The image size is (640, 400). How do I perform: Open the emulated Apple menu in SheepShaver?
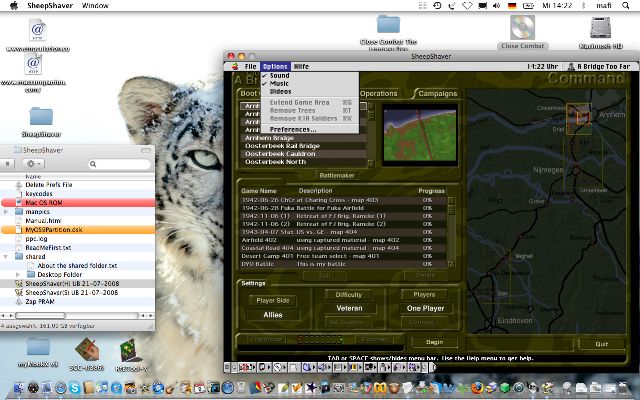pos(235,67)
